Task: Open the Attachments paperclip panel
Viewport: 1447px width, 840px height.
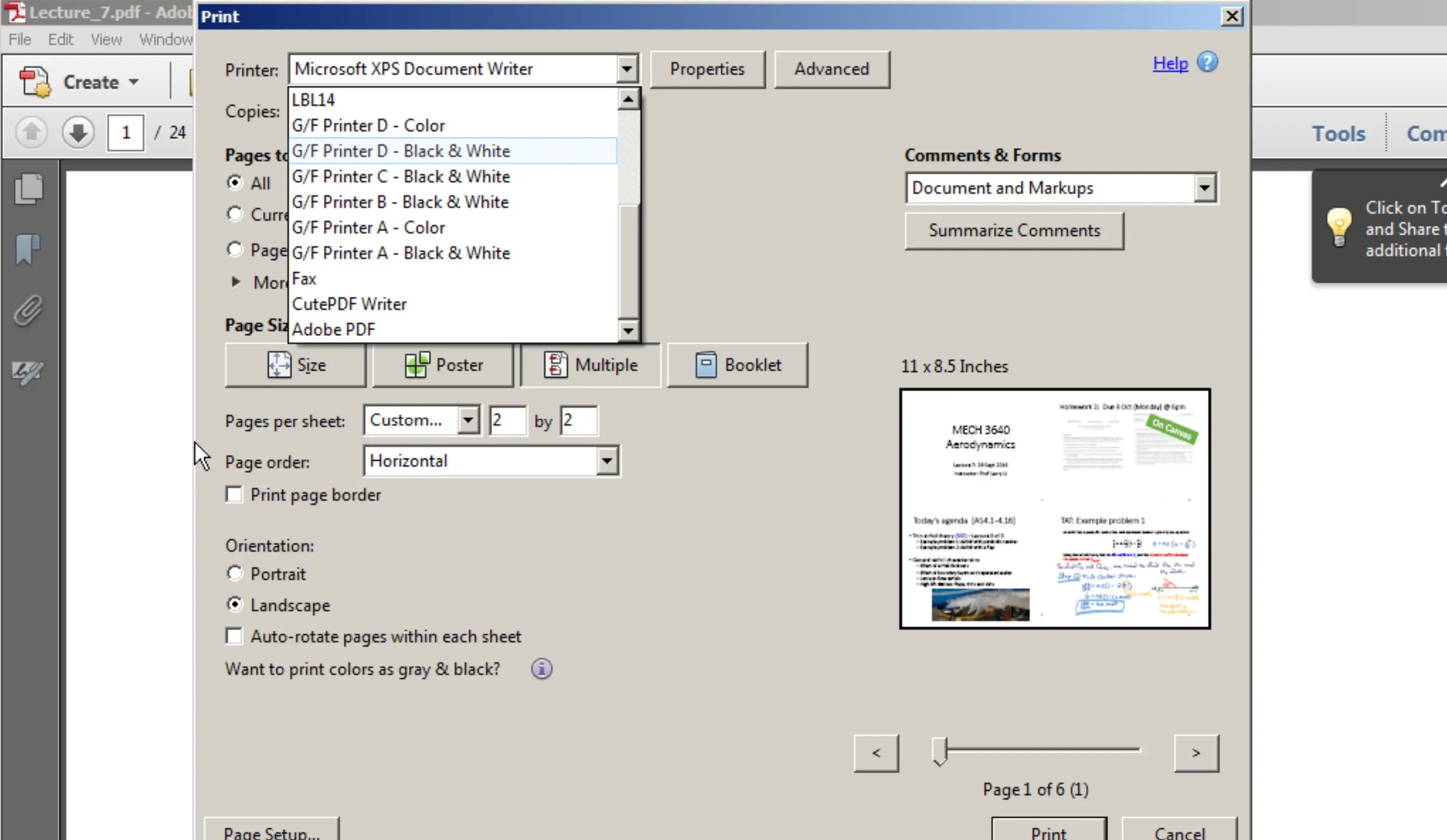Action: pyautogui.click(x=28, y=311)
